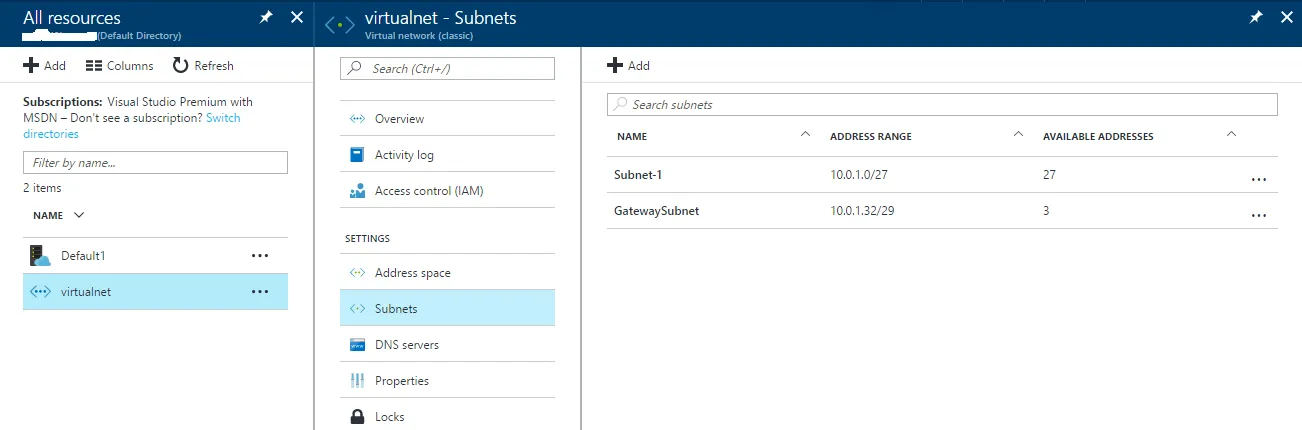This screenshot has width=1302, height=430.
Task: Open more options for GatewaySubnet
Action: [1258, 216]
